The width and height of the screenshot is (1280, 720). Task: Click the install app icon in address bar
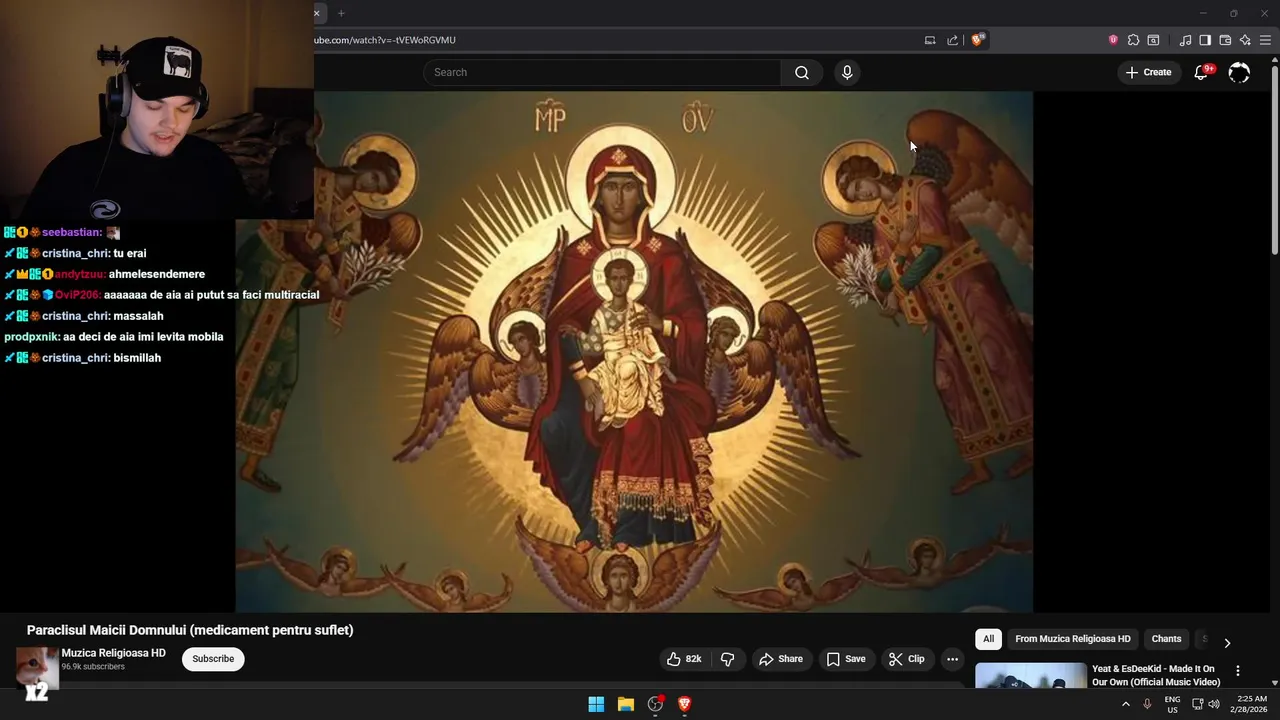pyautogui.click(x=930, y=40)
